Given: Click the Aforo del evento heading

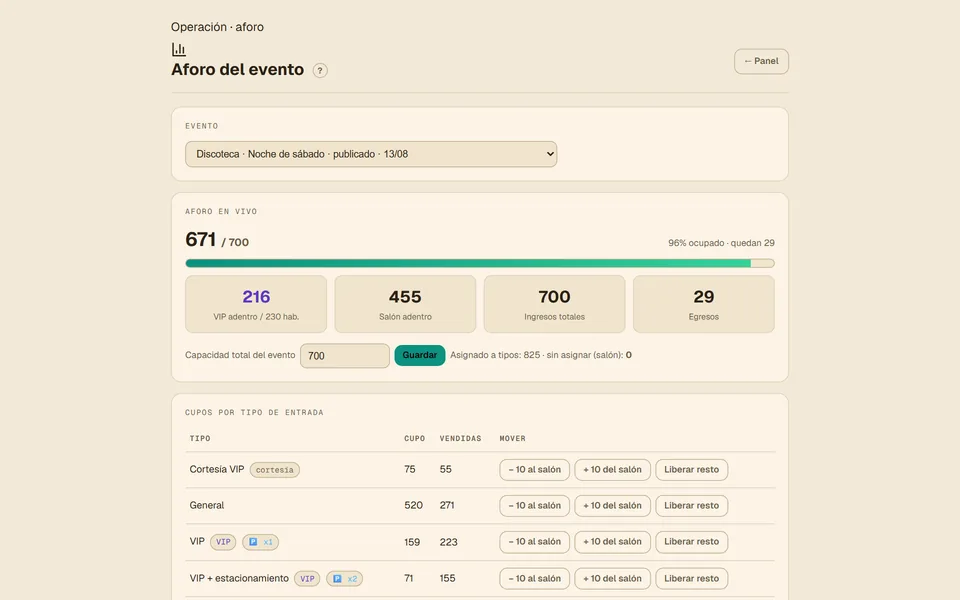Looking at the screenshot, I should (x=238, y=70).
